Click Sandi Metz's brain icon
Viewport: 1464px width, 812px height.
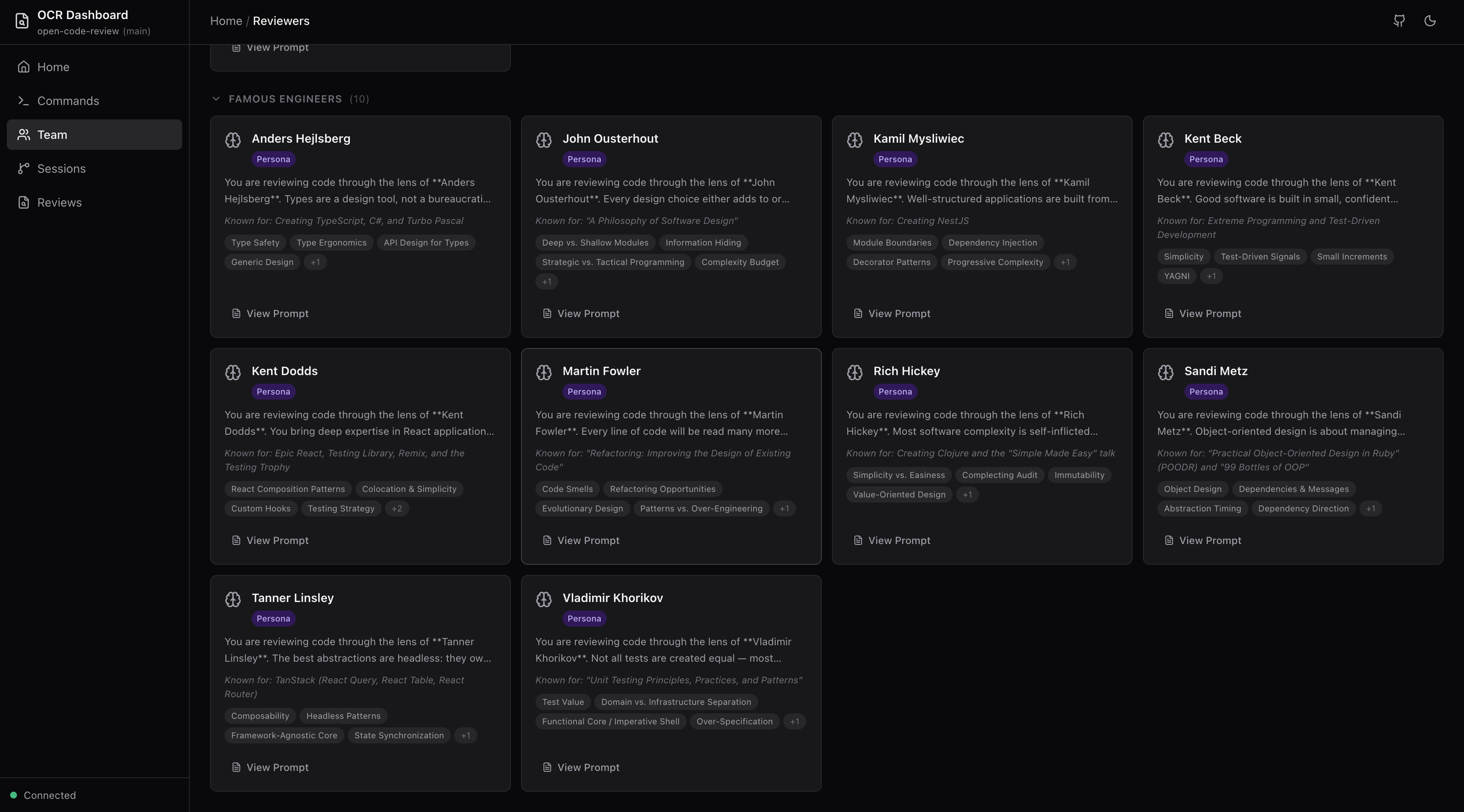(1166, 372)
